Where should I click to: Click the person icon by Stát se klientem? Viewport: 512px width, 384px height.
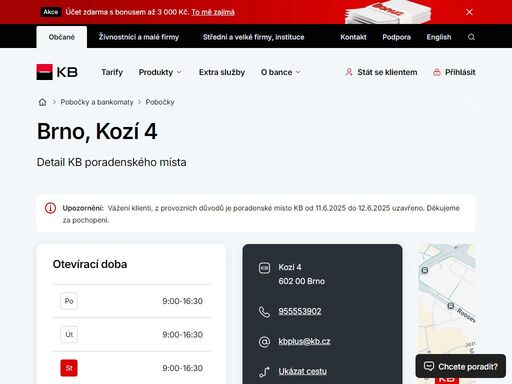[x=349, y=72]
